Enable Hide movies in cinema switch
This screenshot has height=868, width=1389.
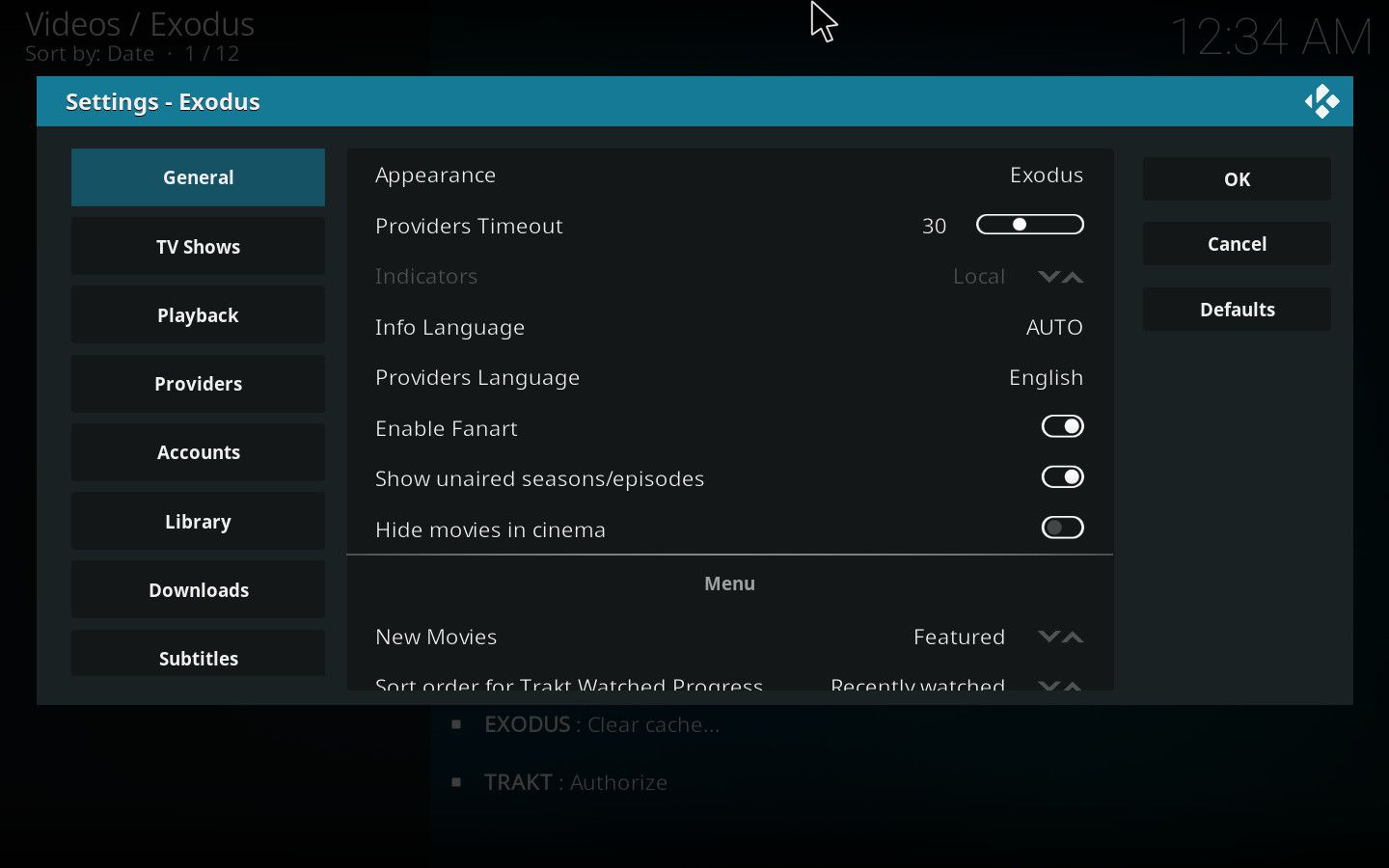[1062, 528]
